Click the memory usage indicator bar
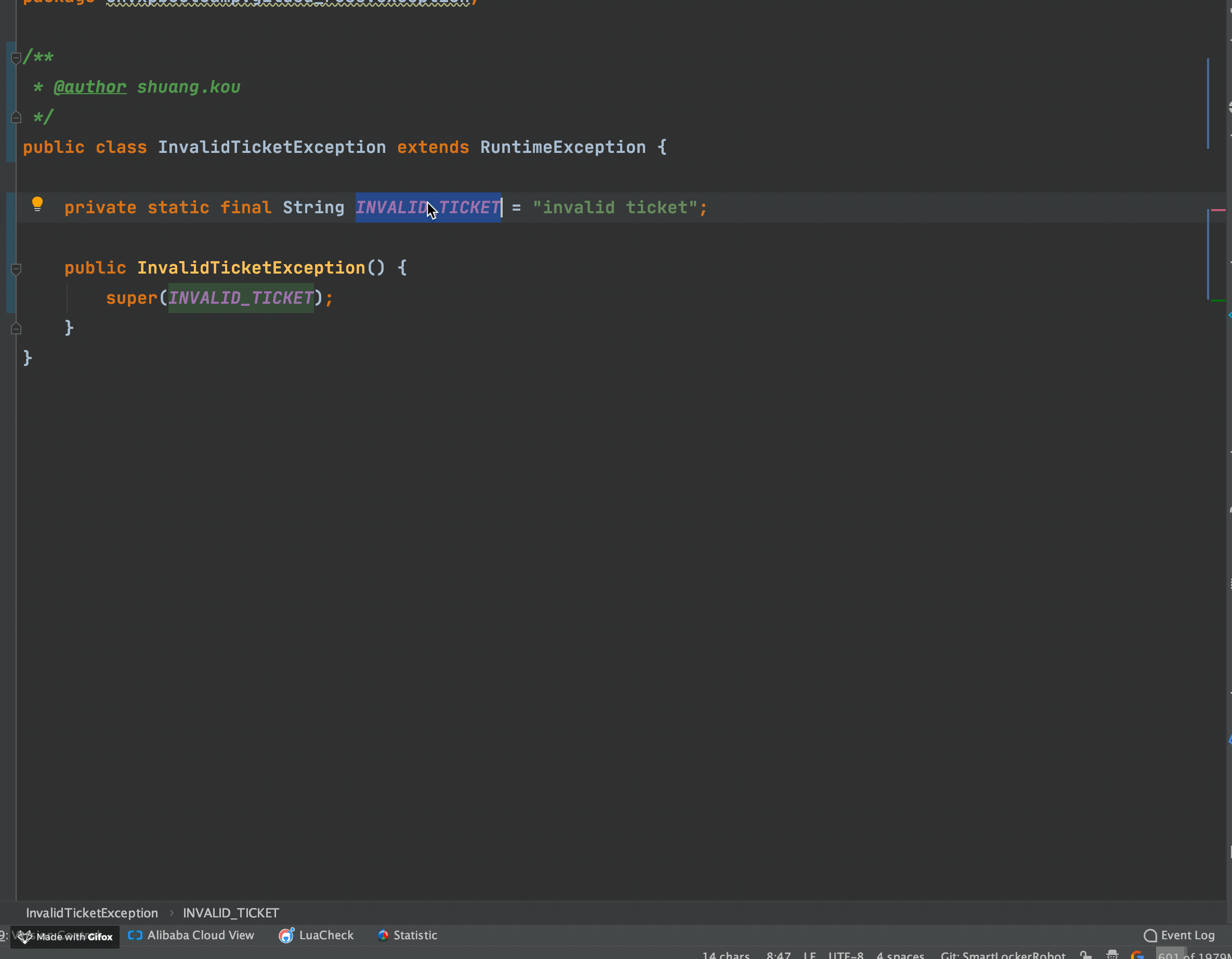The height and width of the screenshot is (959, 1232). [1193, 955]
